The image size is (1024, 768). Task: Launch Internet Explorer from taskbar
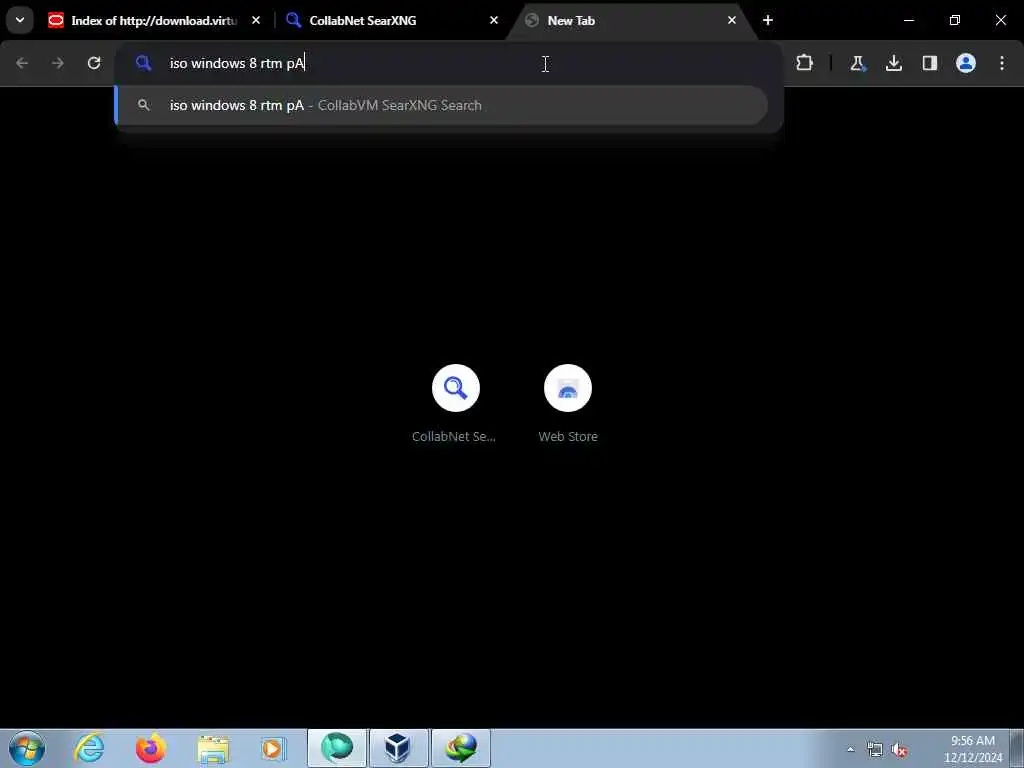coord(89,748)
